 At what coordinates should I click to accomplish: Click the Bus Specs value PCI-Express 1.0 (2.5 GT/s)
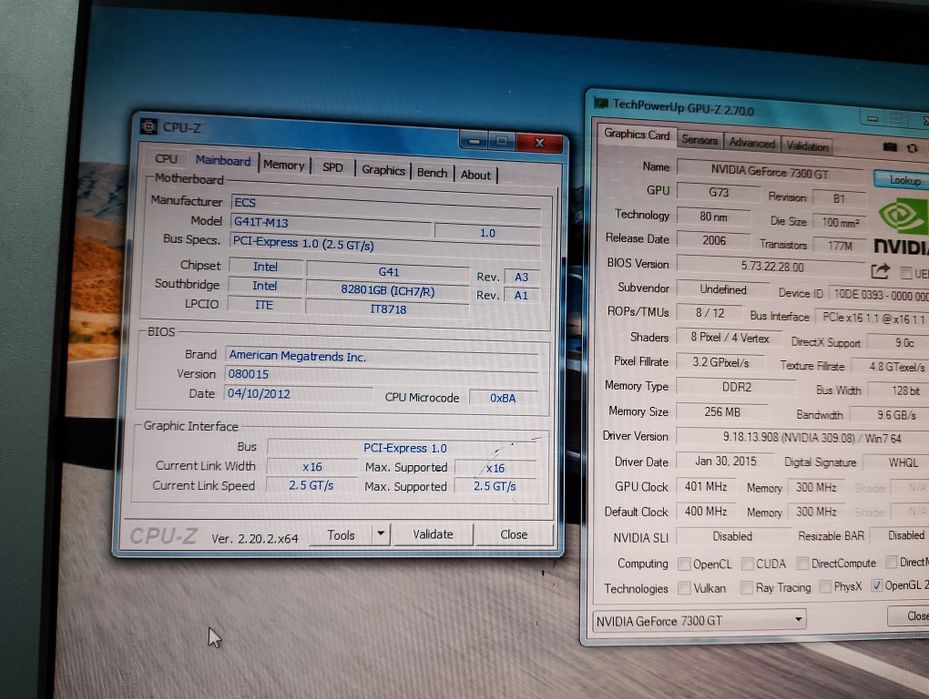[385, 245]
